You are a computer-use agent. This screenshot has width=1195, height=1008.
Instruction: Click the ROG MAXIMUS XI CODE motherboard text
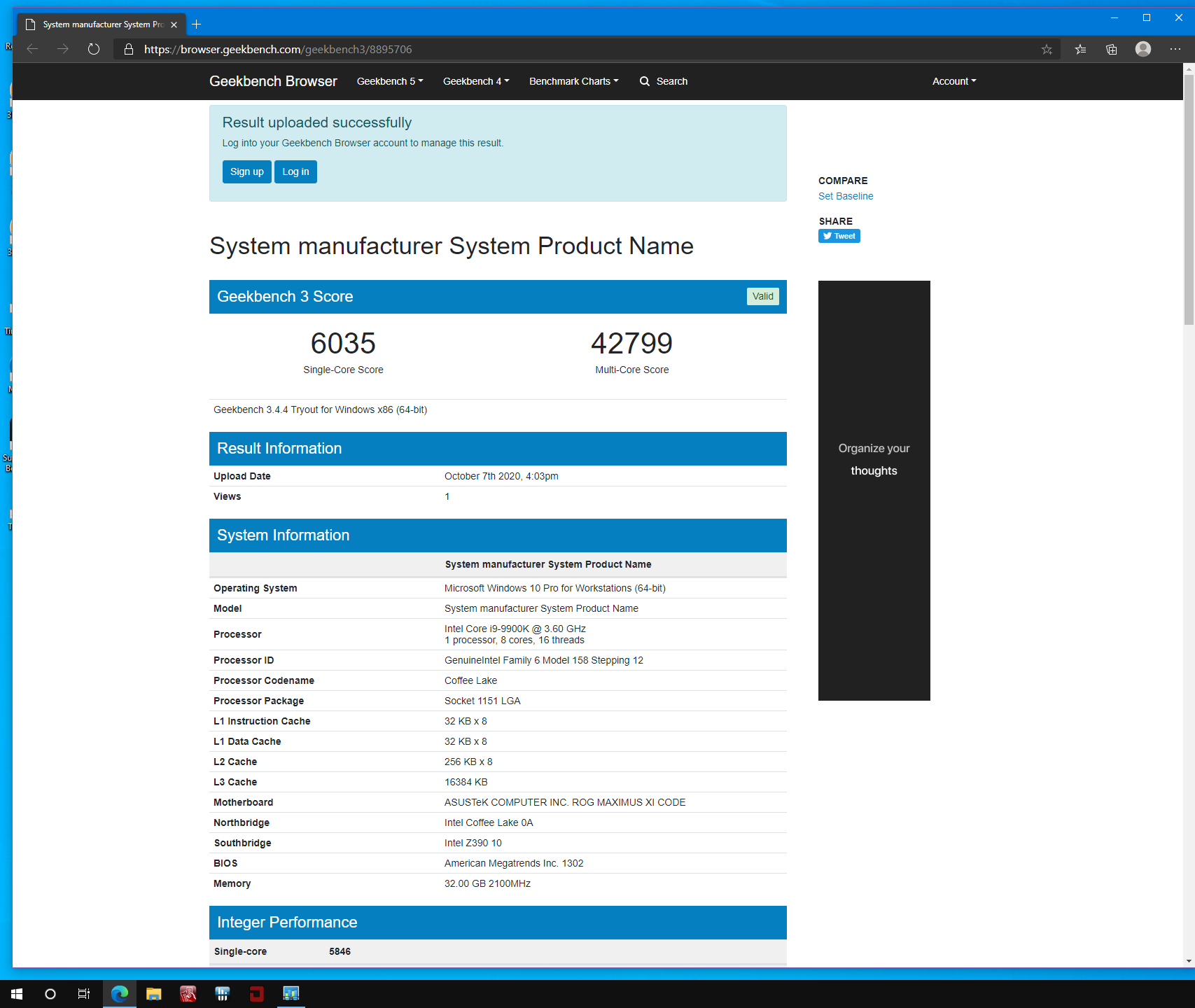(629, 802)
